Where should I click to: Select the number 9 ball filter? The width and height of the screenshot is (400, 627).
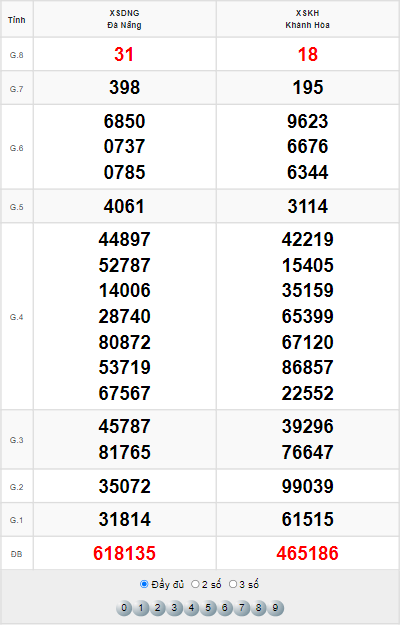275,608
